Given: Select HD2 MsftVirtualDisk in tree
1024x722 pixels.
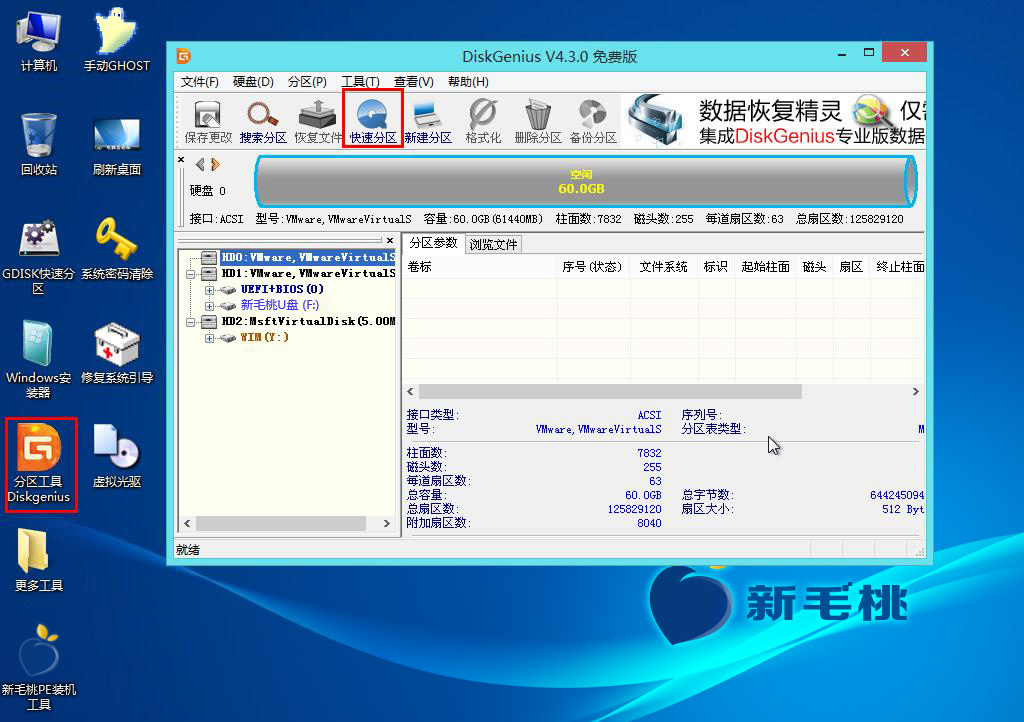Looking at the screenshot, I should tap(308, 321).
